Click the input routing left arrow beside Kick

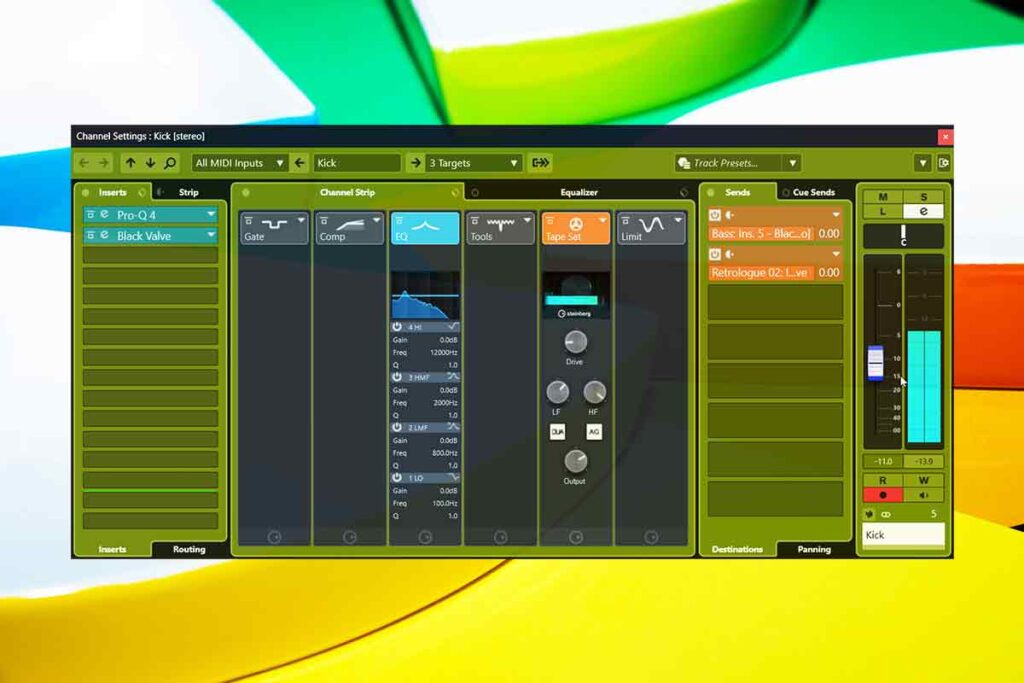pos(300,163)
